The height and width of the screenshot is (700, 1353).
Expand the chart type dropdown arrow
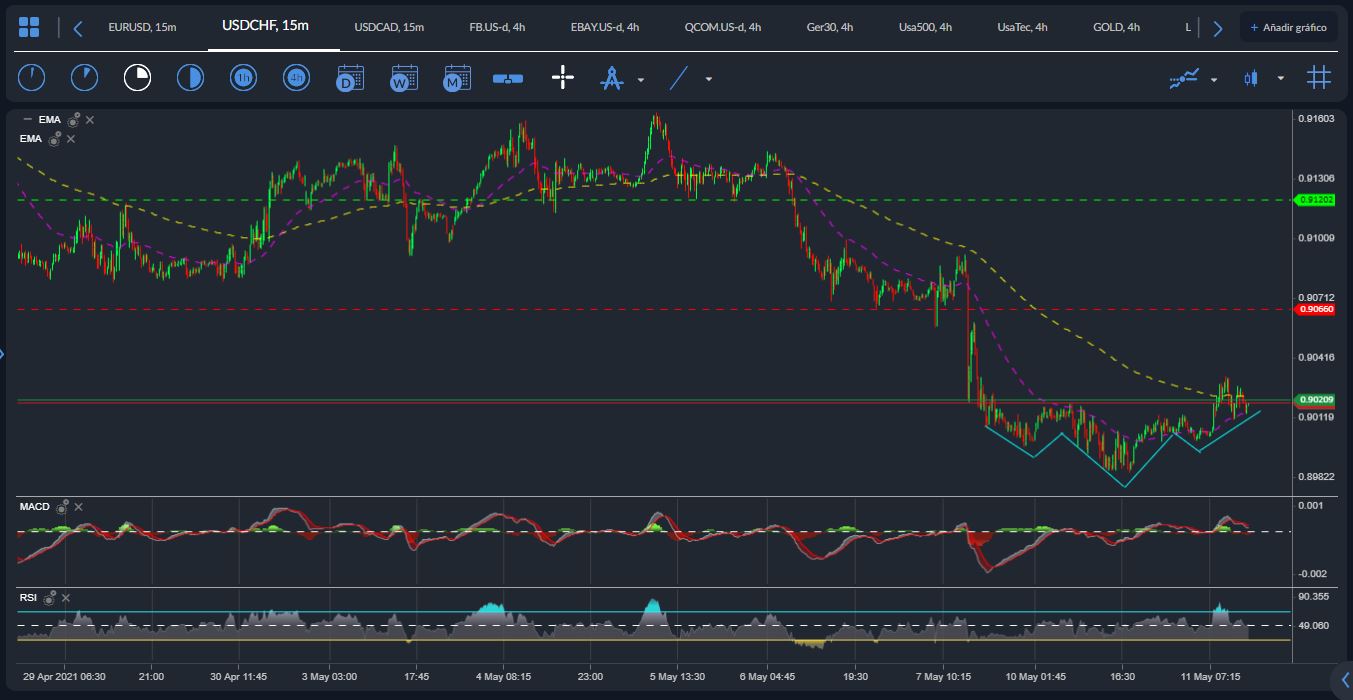point(1281,79)
